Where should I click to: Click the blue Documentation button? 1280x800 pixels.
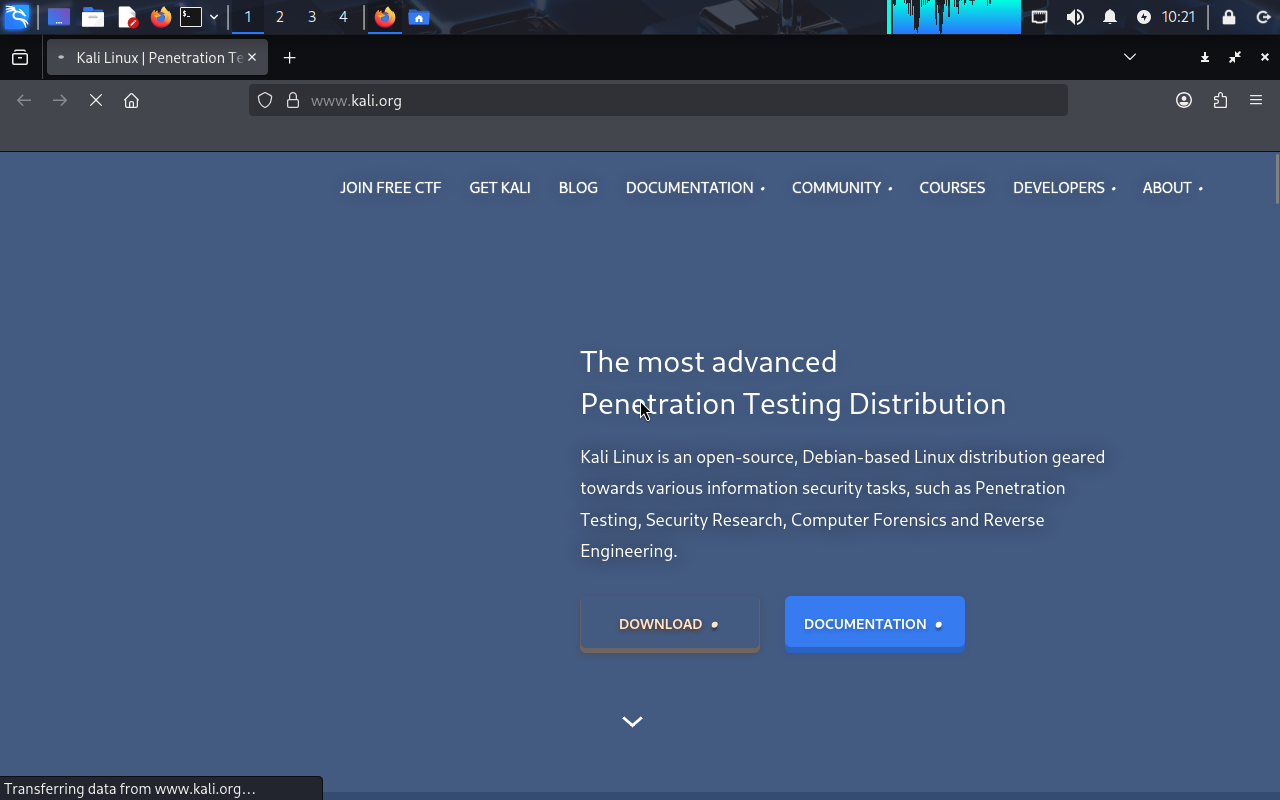click(x=874, y=624)
